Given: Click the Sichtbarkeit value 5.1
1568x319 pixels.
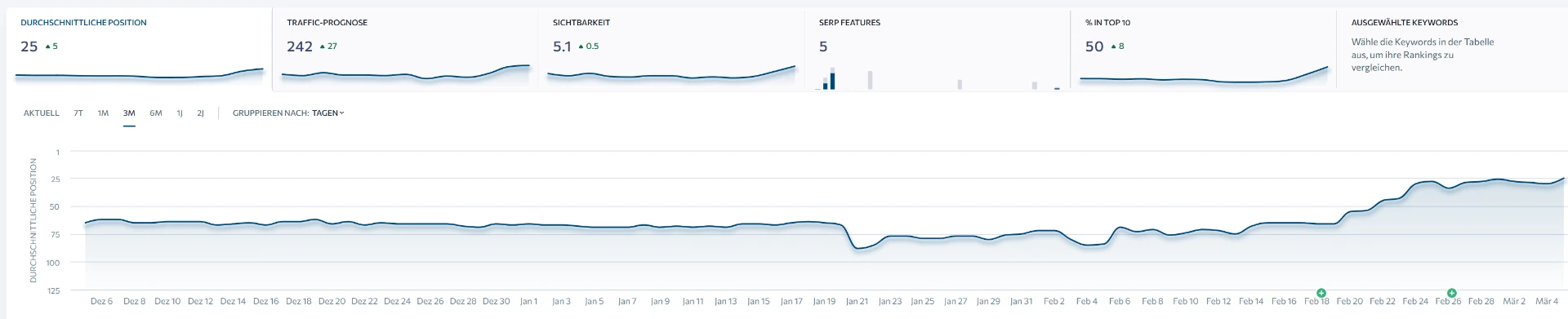Looking at the screenshot, I should tap(562, 47).
